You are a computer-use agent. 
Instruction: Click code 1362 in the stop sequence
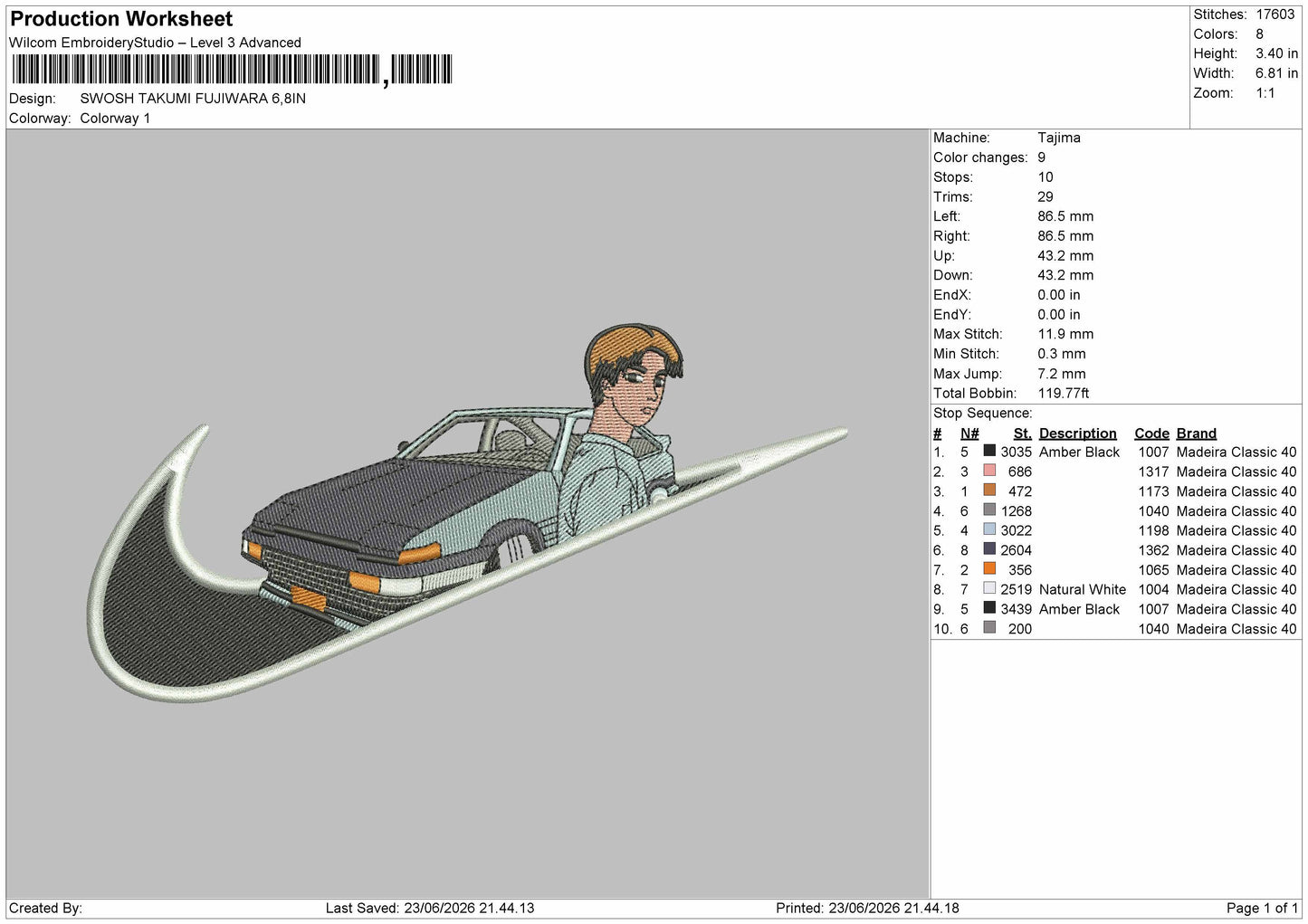click(1153, 550)
